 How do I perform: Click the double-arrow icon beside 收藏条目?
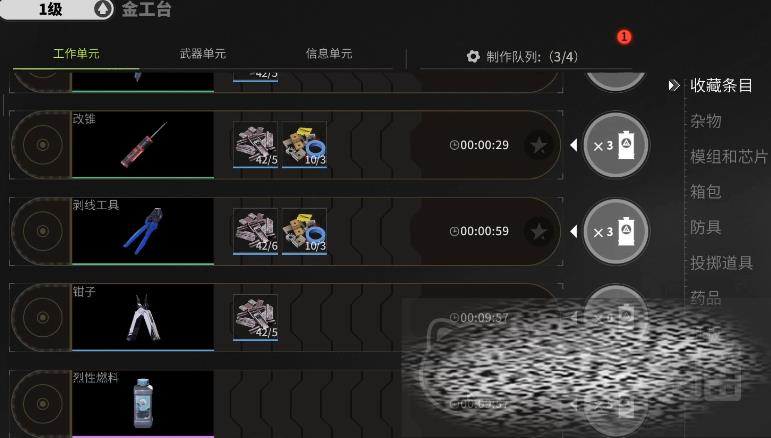pos(674,86)
